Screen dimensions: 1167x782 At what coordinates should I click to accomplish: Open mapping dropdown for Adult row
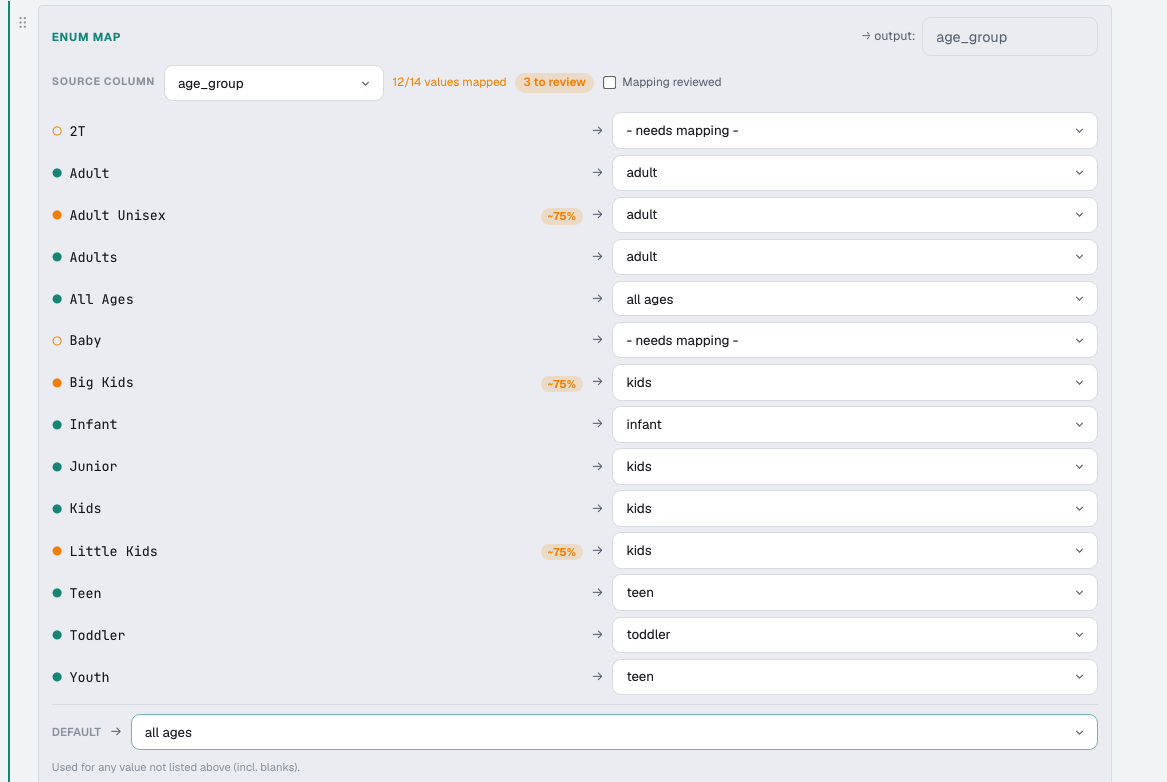pyautogui.click(x=854, y=173)
